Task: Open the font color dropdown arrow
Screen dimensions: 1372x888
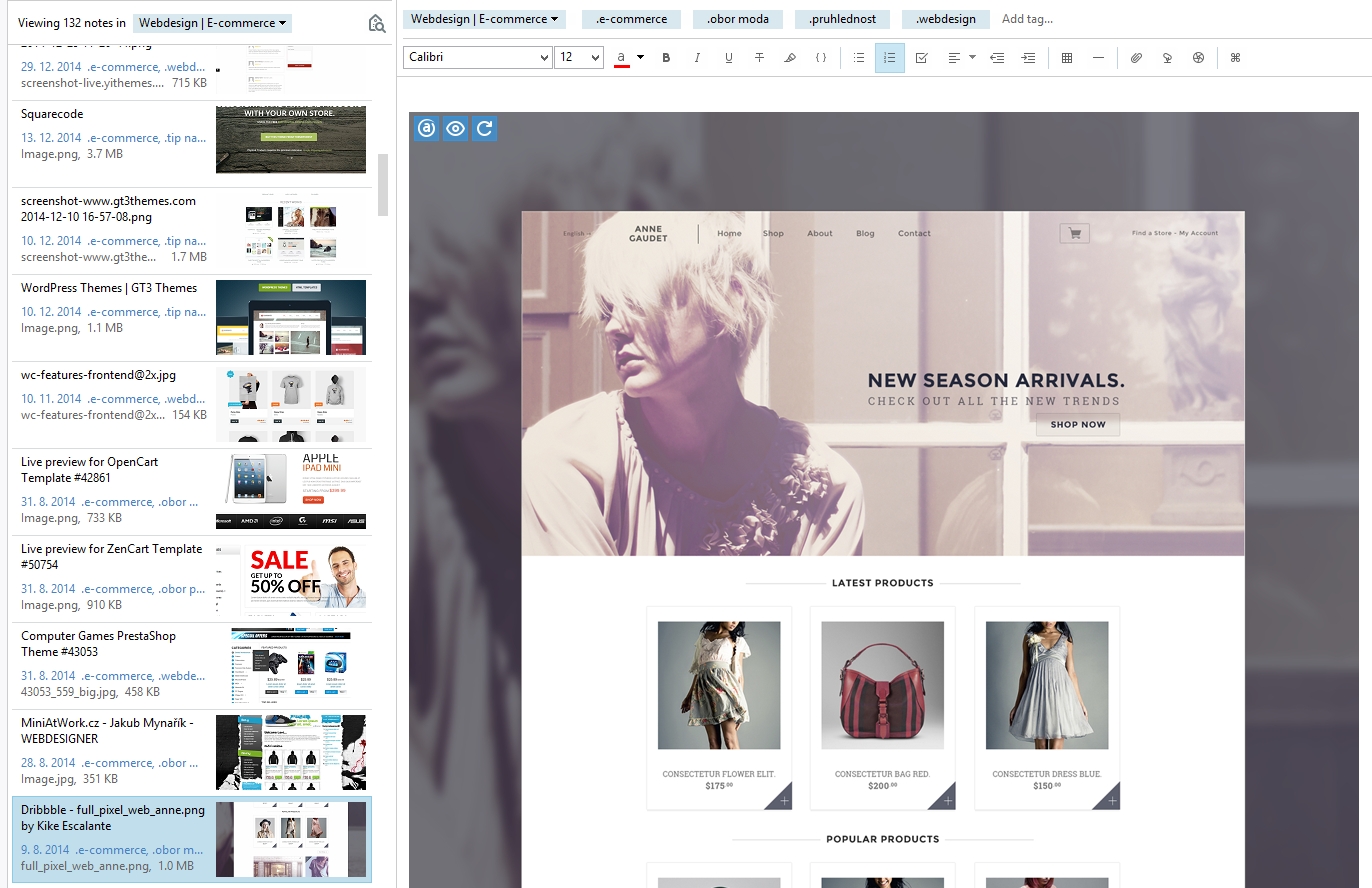Action: tap(640, 58)
